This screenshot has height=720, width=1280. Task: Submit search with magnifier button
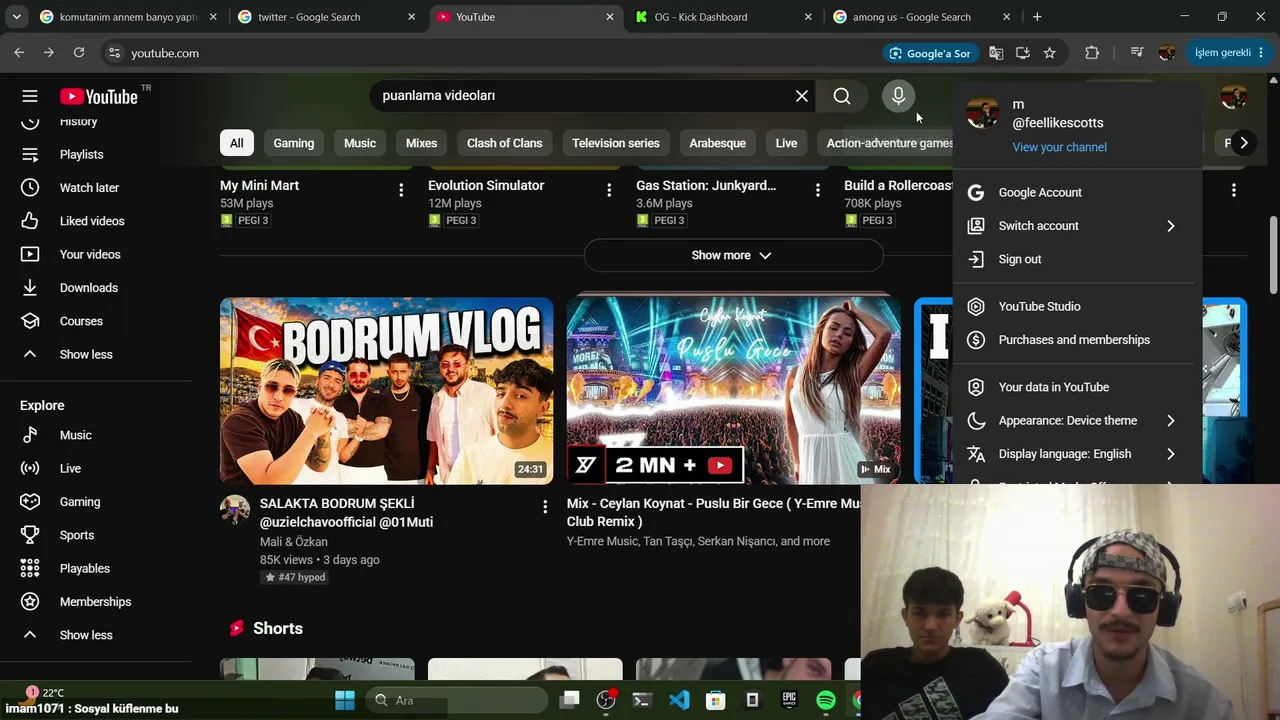coord(842,96)
